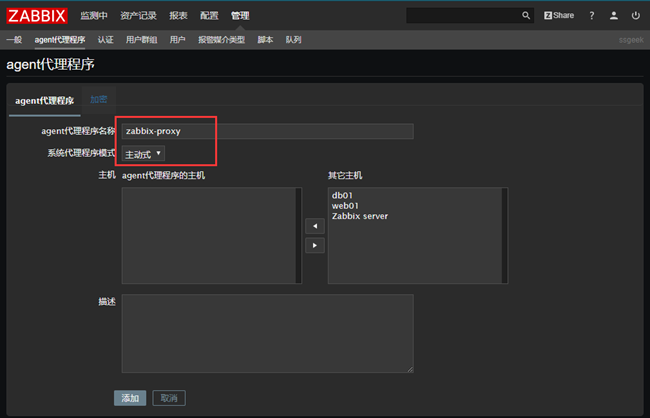Click the description textarea resize grip
Screen dimensions: 650x418
(x=410, y=369)
